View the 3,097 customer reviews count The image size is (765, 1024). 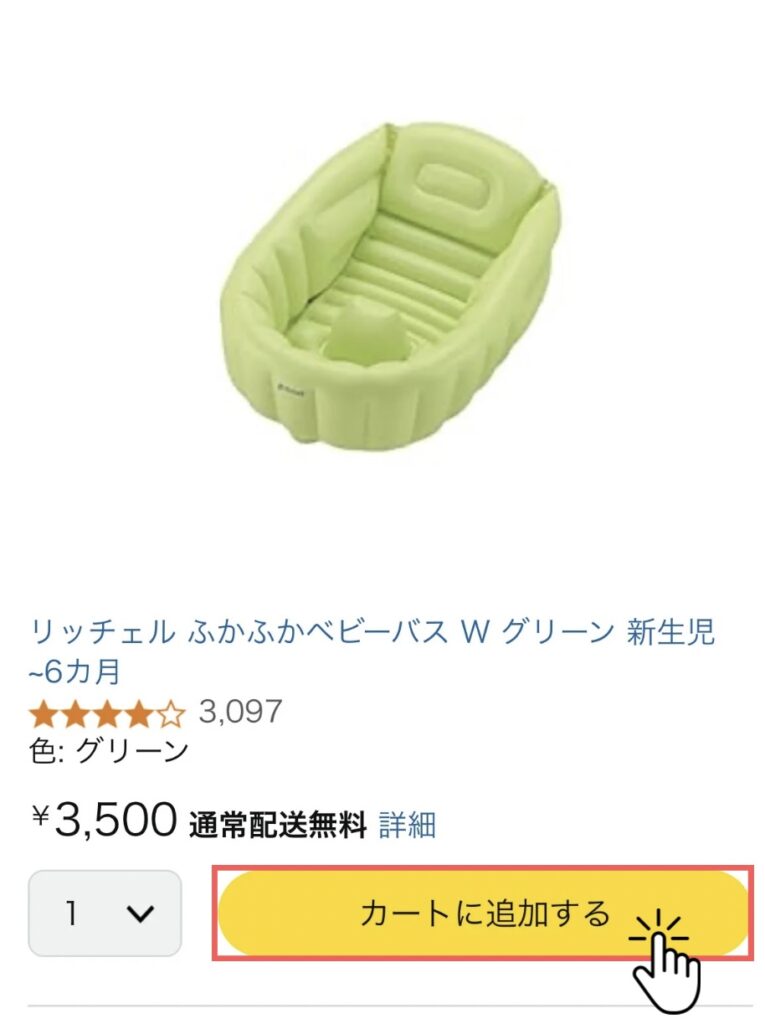pyautogui.click(x=240, y=711)
